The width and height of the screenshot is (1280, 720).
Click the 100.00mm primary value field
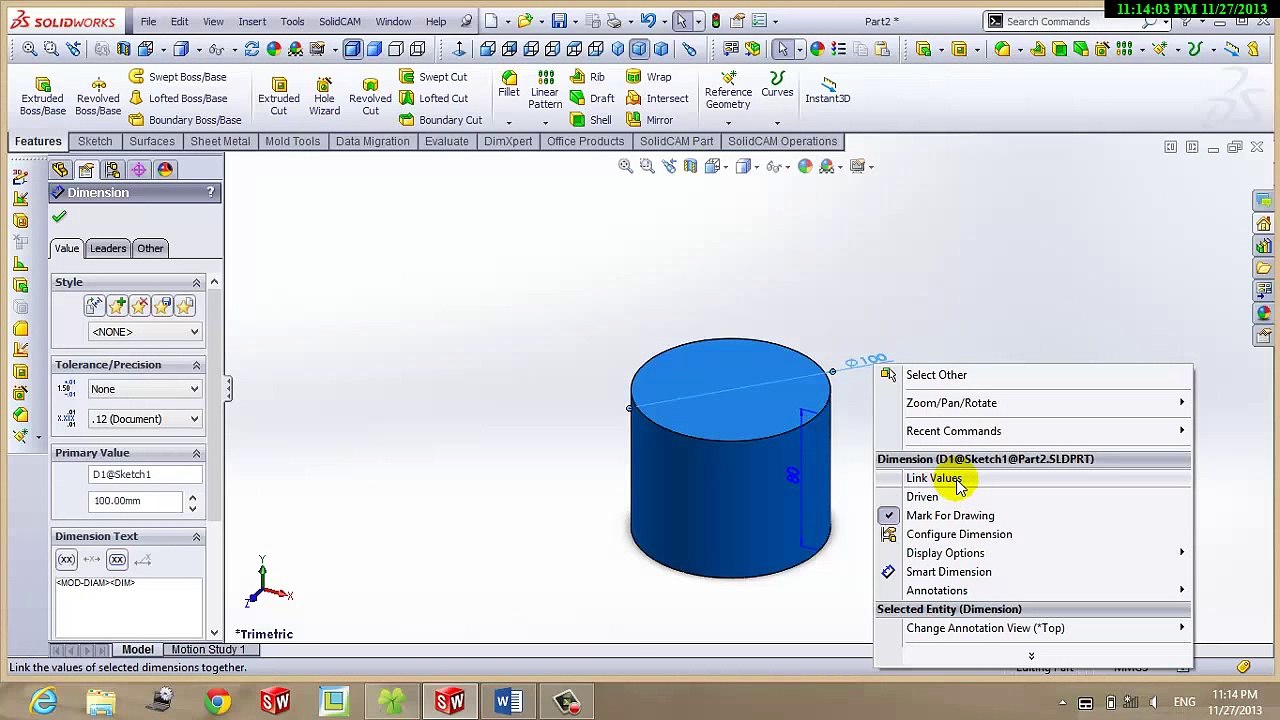135,501
